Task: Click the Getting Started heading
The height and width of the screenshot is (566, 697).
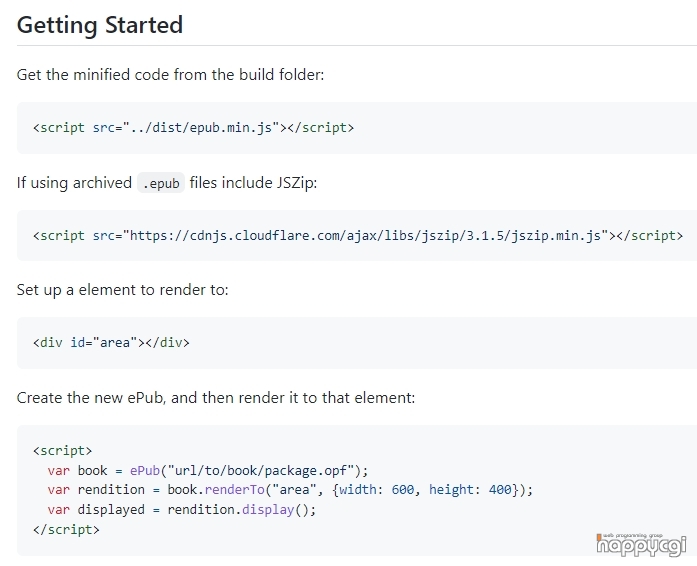Action: click(100, 25)
